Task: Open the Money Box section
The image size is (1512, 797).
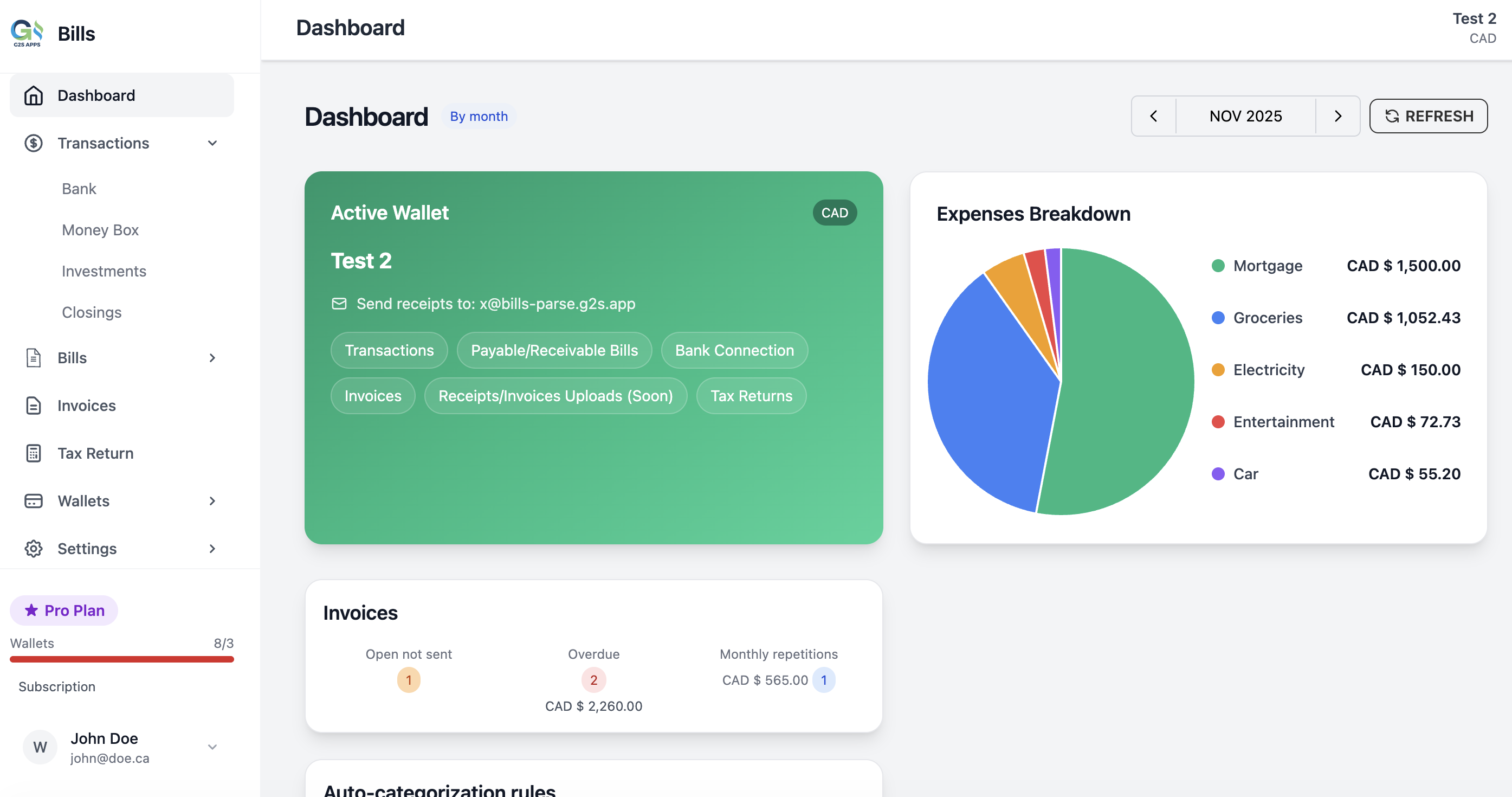Action: point(100,230)
